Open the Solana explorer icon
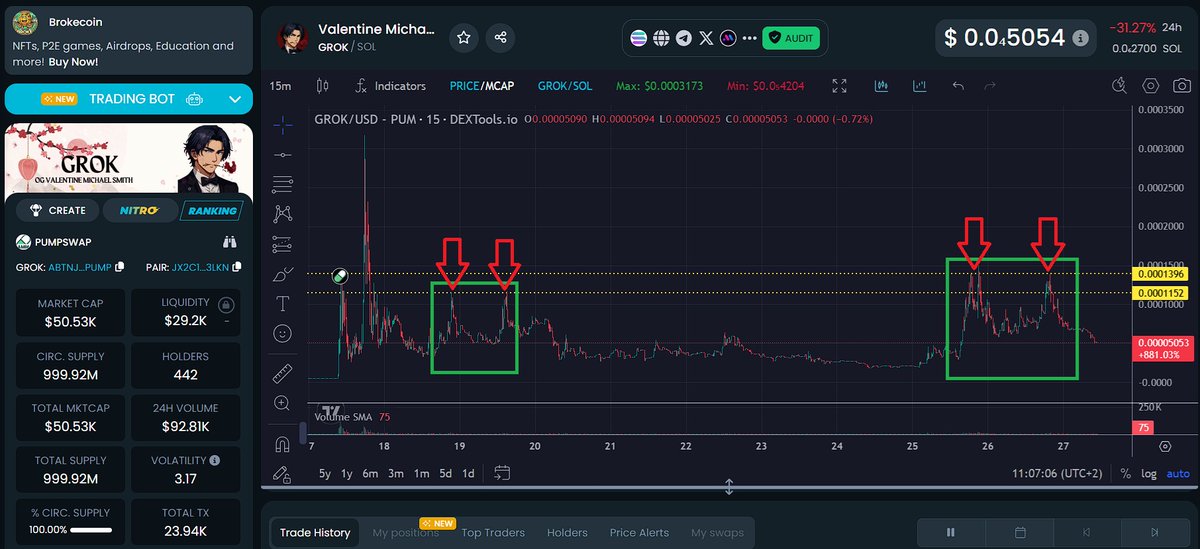Viewport: 1200px width, 549px height. click(639, 38)
